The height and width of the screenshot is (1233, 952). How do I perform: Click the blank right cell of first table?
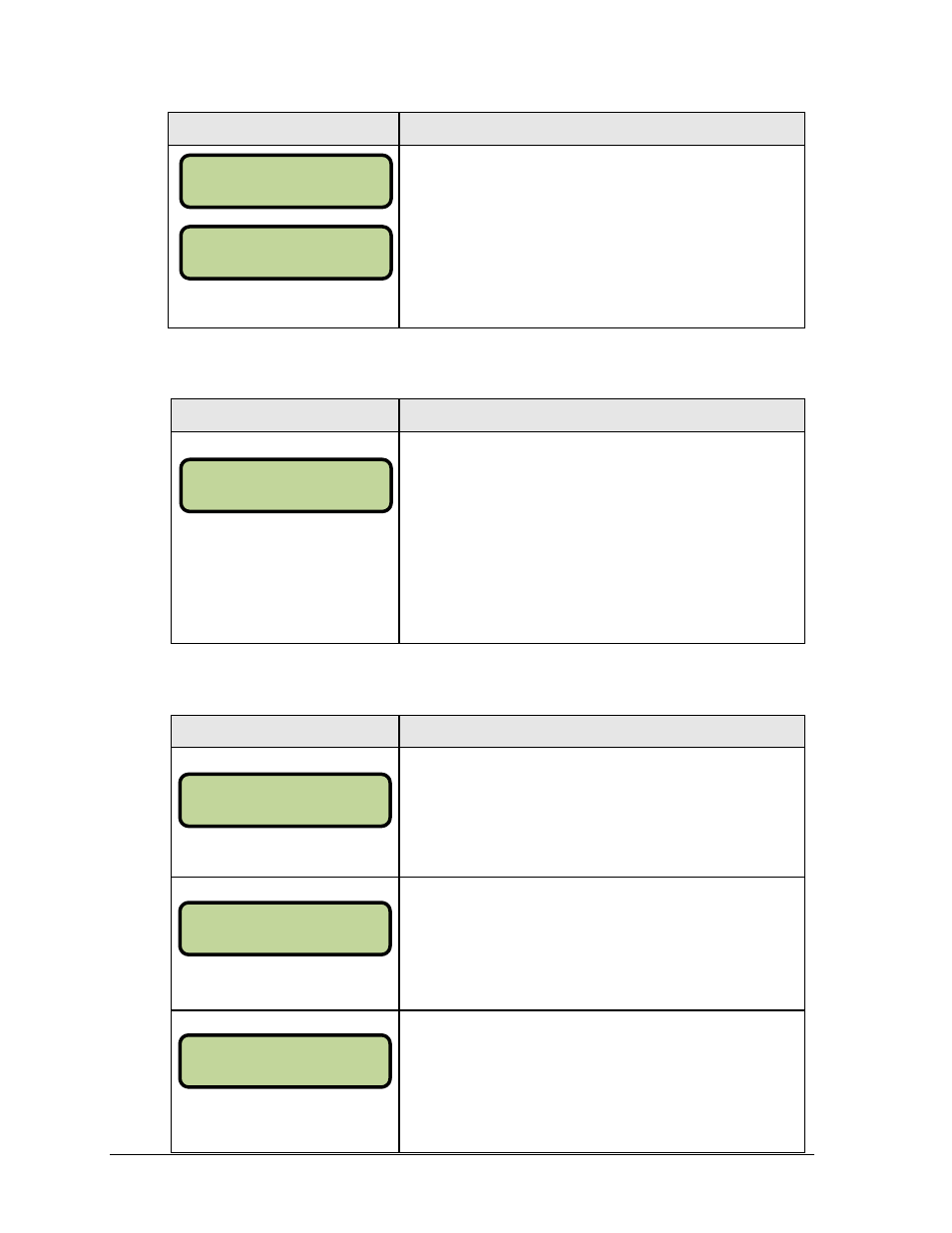click(602, 237)
